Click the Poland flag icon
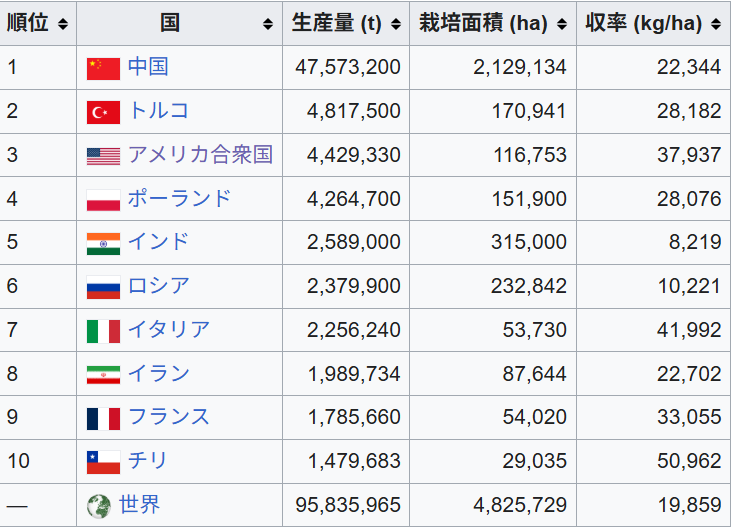731x528 pixels. [x=103, y=200]
